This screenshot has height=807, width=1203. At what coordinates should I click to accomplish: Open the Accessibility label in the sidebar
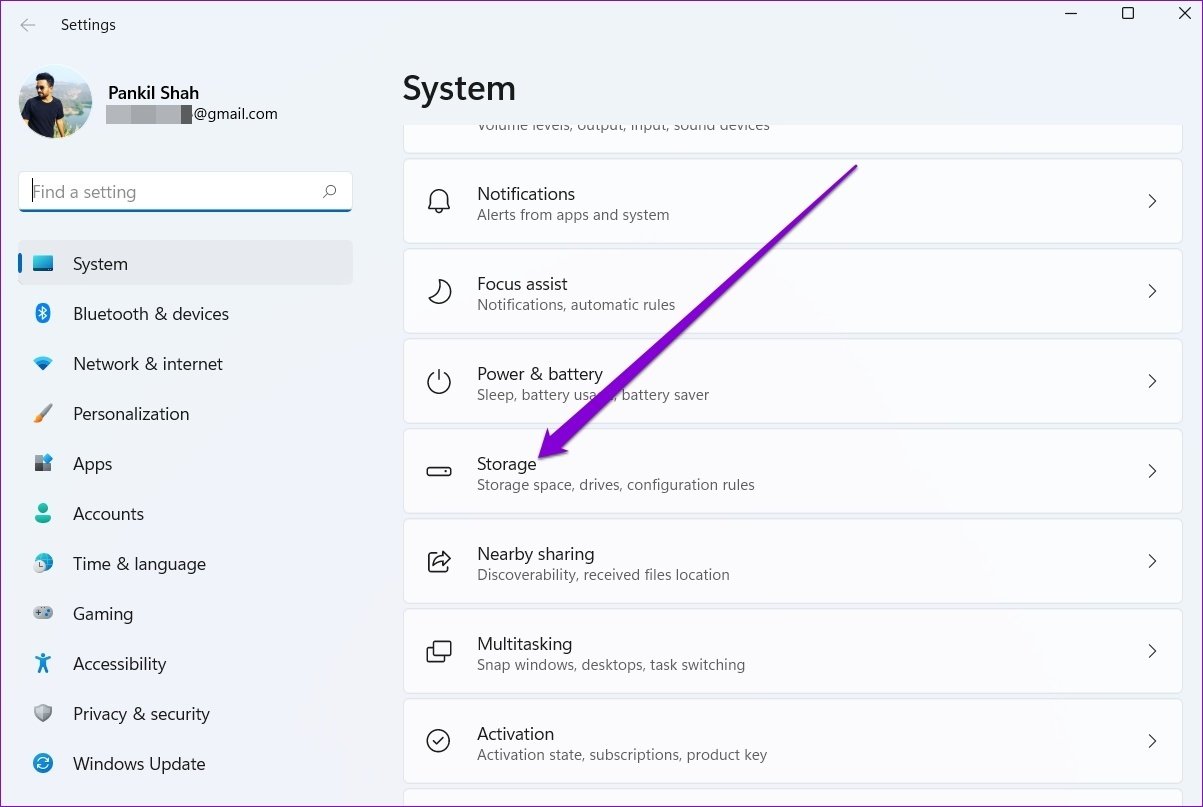pos(119,664)
